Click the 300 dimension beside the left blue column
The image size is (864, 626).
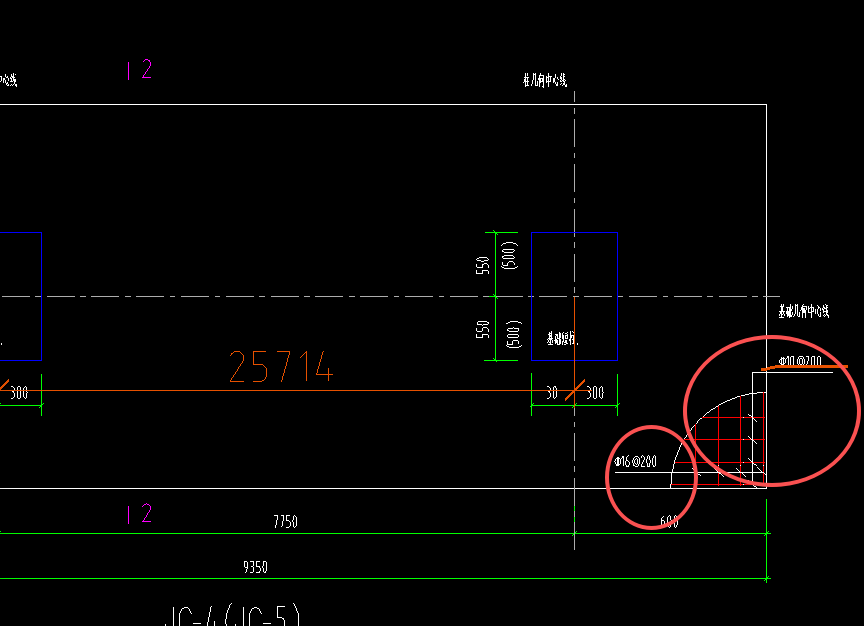(x=19, y=393)
